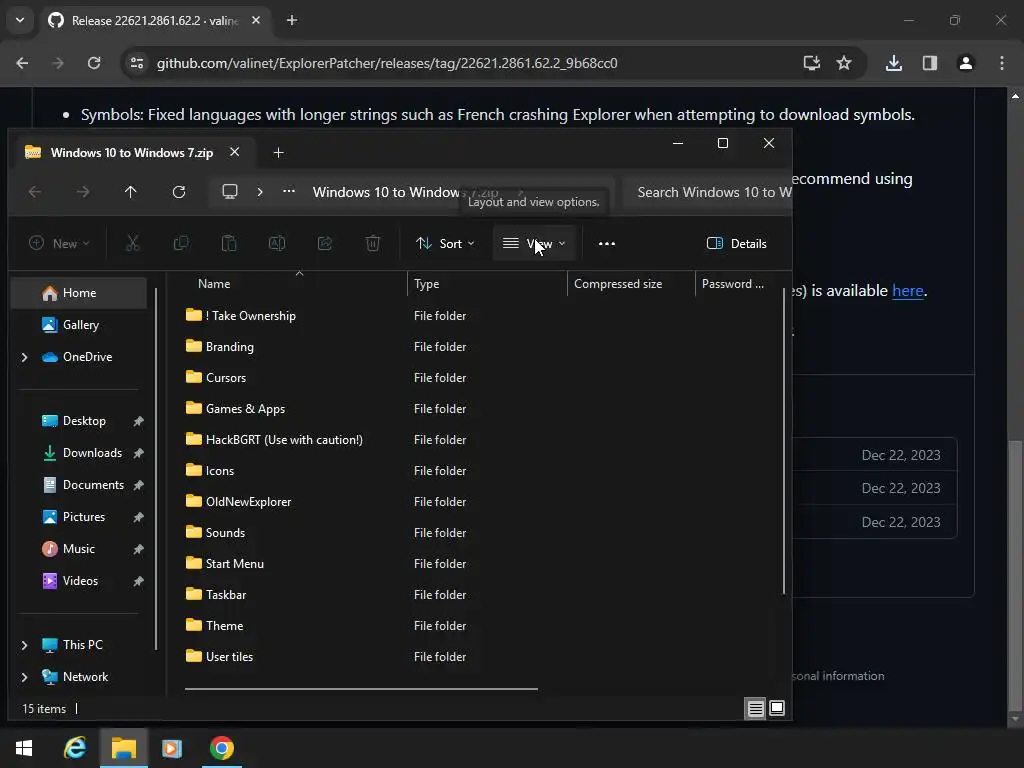
Task: Open Windows Start button
Action: click(x=24, y=748)
